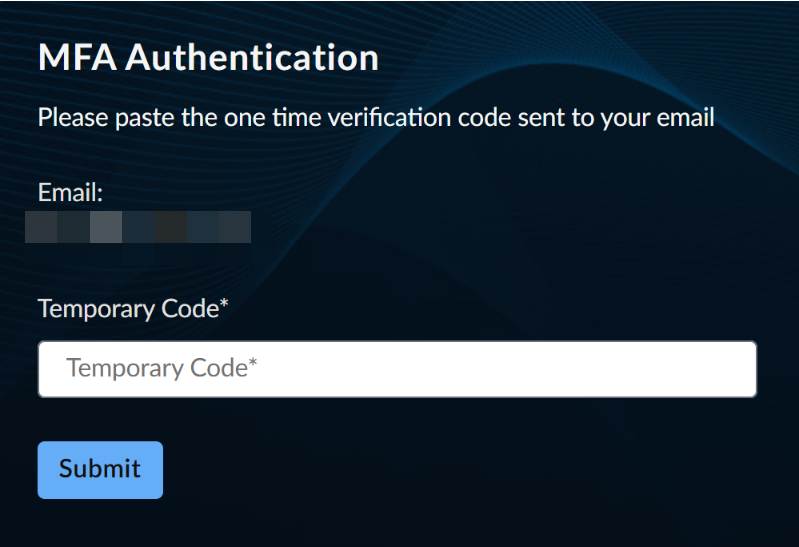Screen dimensions: 799x547
Task: Click the Temporary Code input field
Action: 397,369
